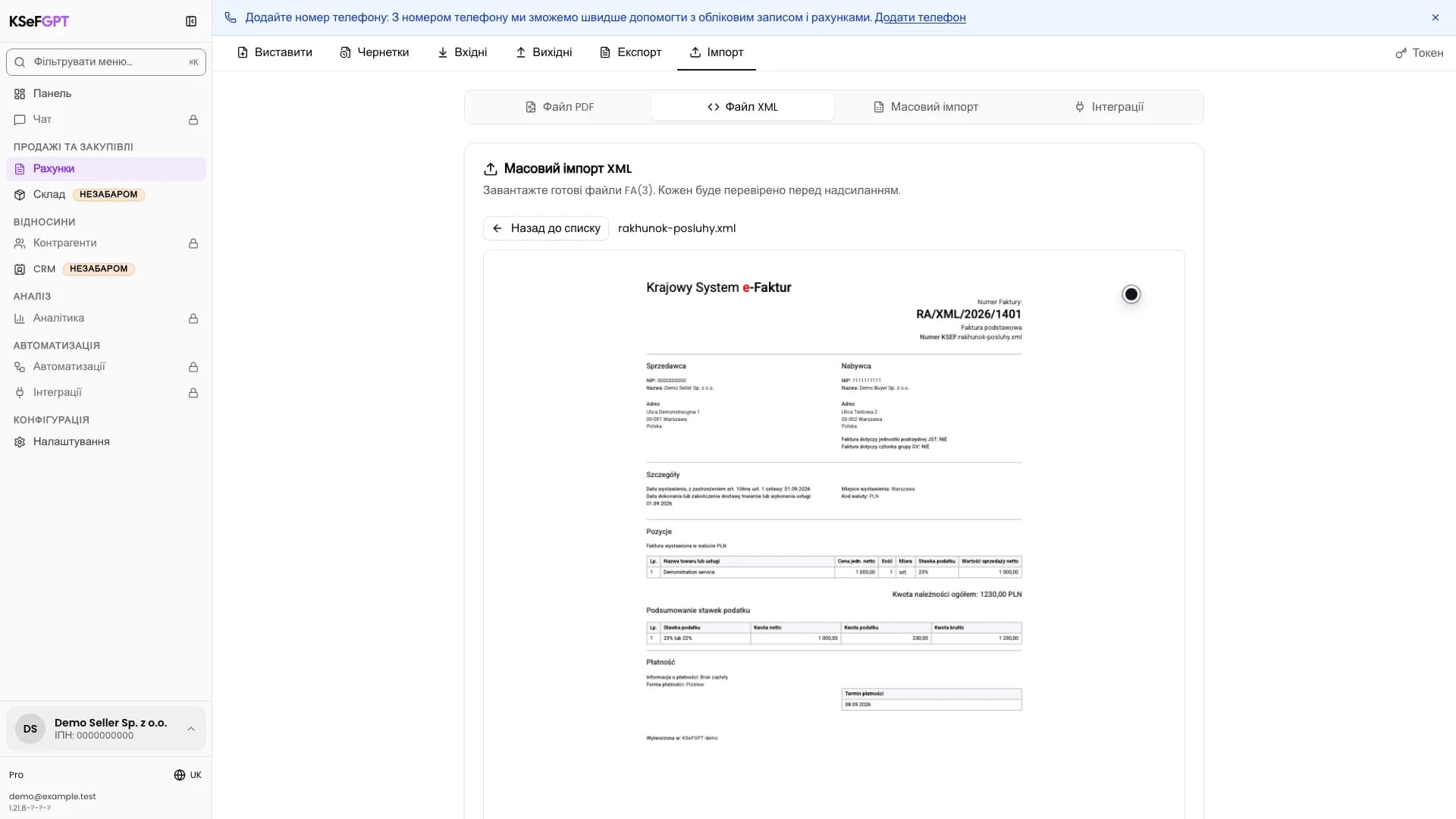Open the CRM sidebar item
The height and width of the screenshot is (819, 1456).
pyautogui.click(x=106, y=268)
